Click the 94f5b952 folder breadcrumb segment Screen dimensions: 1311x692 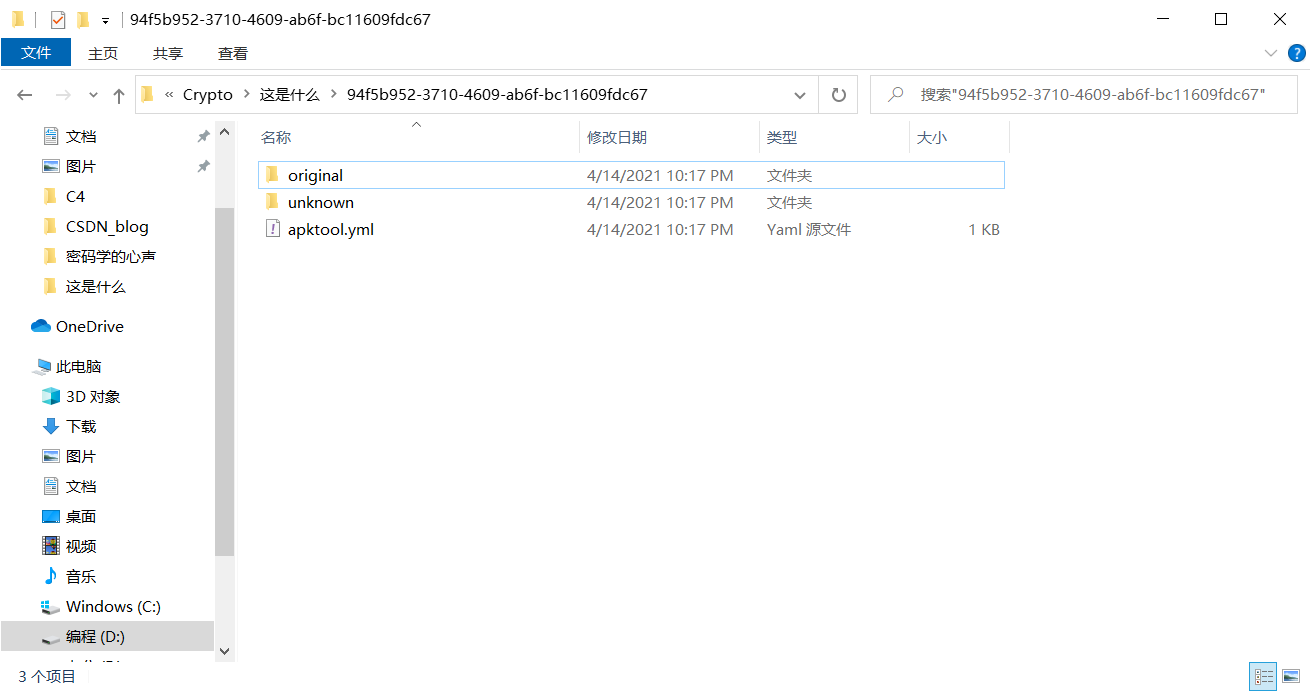(x=497, y=95)
